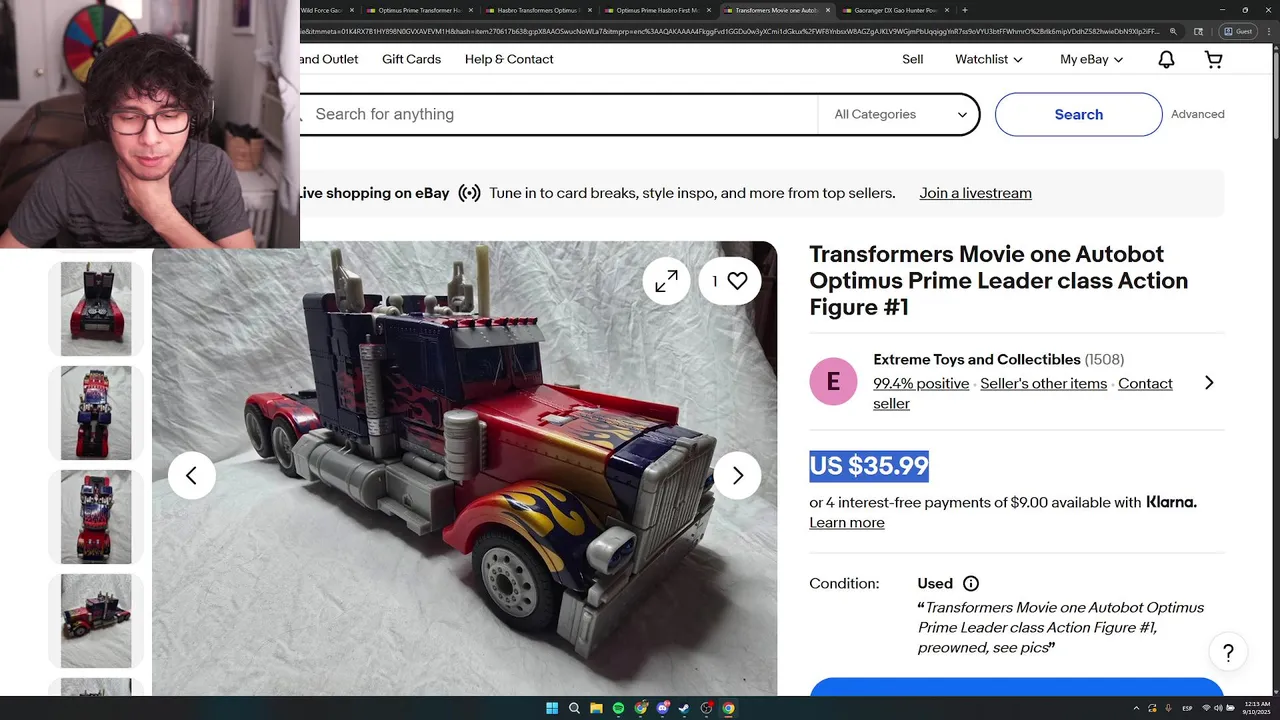Open Spotify from the taskbar
Viewport: 1280px width, 720px height.
click(618, 708)
